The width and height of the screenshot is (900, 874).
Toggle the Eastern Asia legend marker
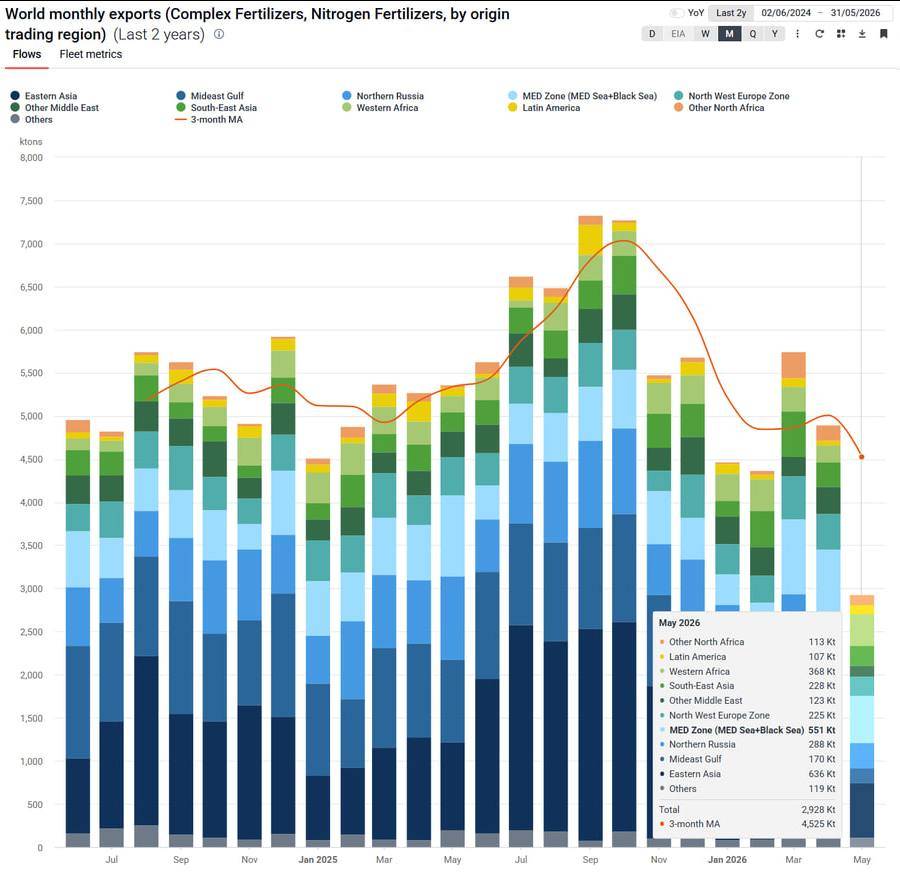tap(15, 96)
